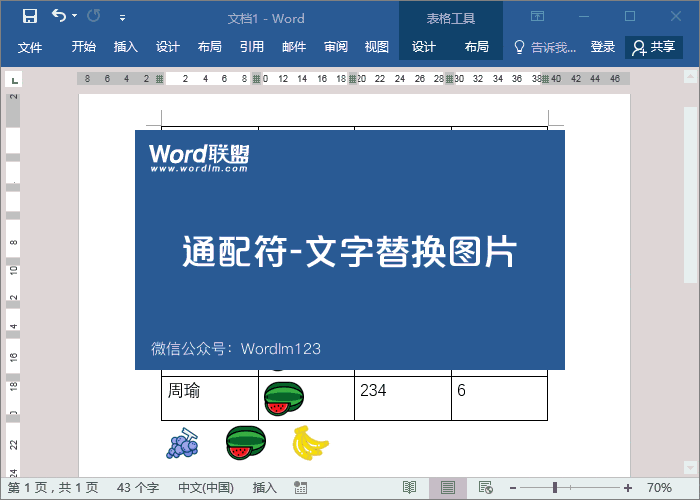Viewport: 700px width, 500px height.
Task: Open the Undo history dropdown arrow
Action: pos(75,16)
